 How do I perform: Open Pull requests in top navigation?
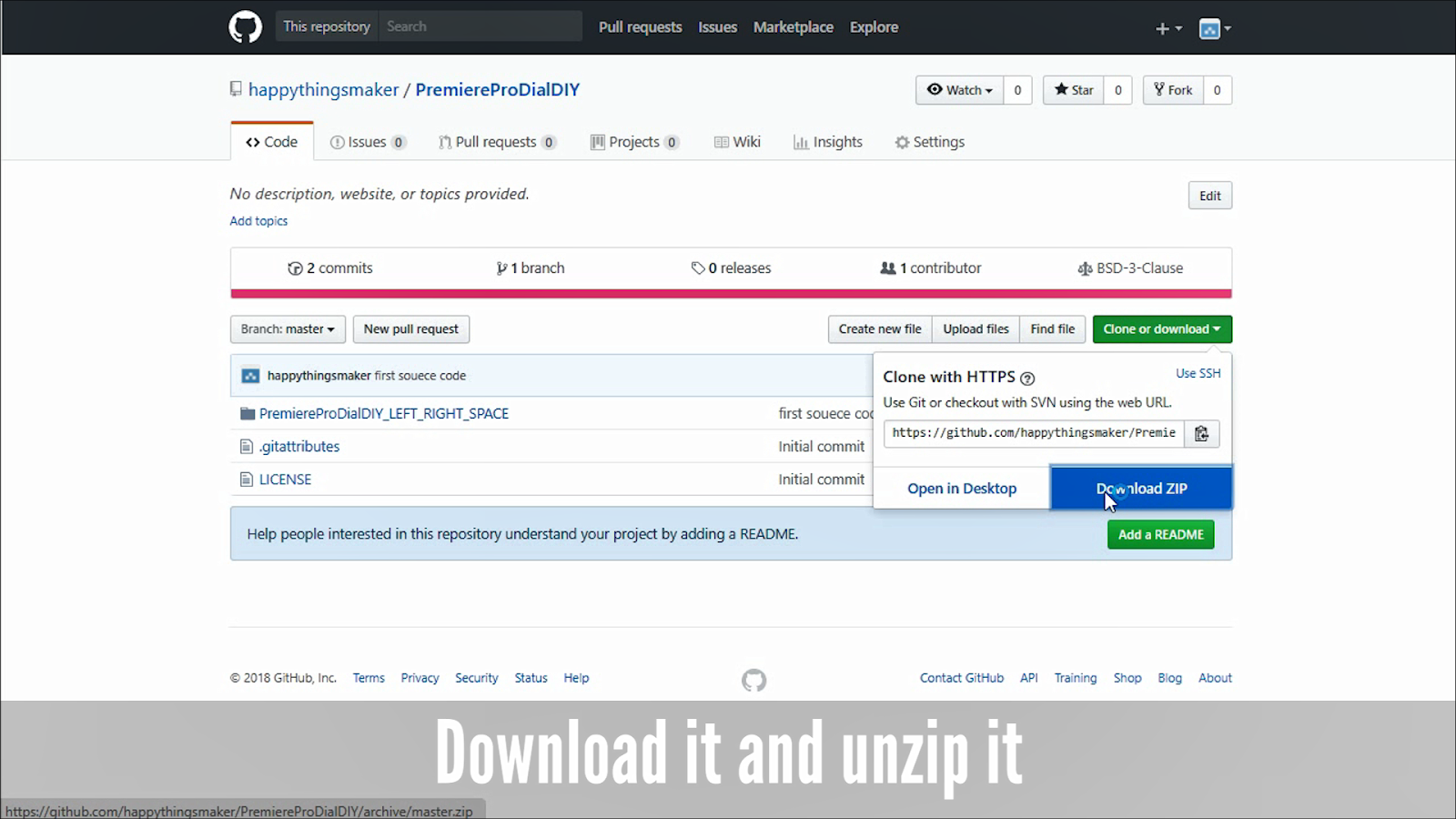(640, 27)
